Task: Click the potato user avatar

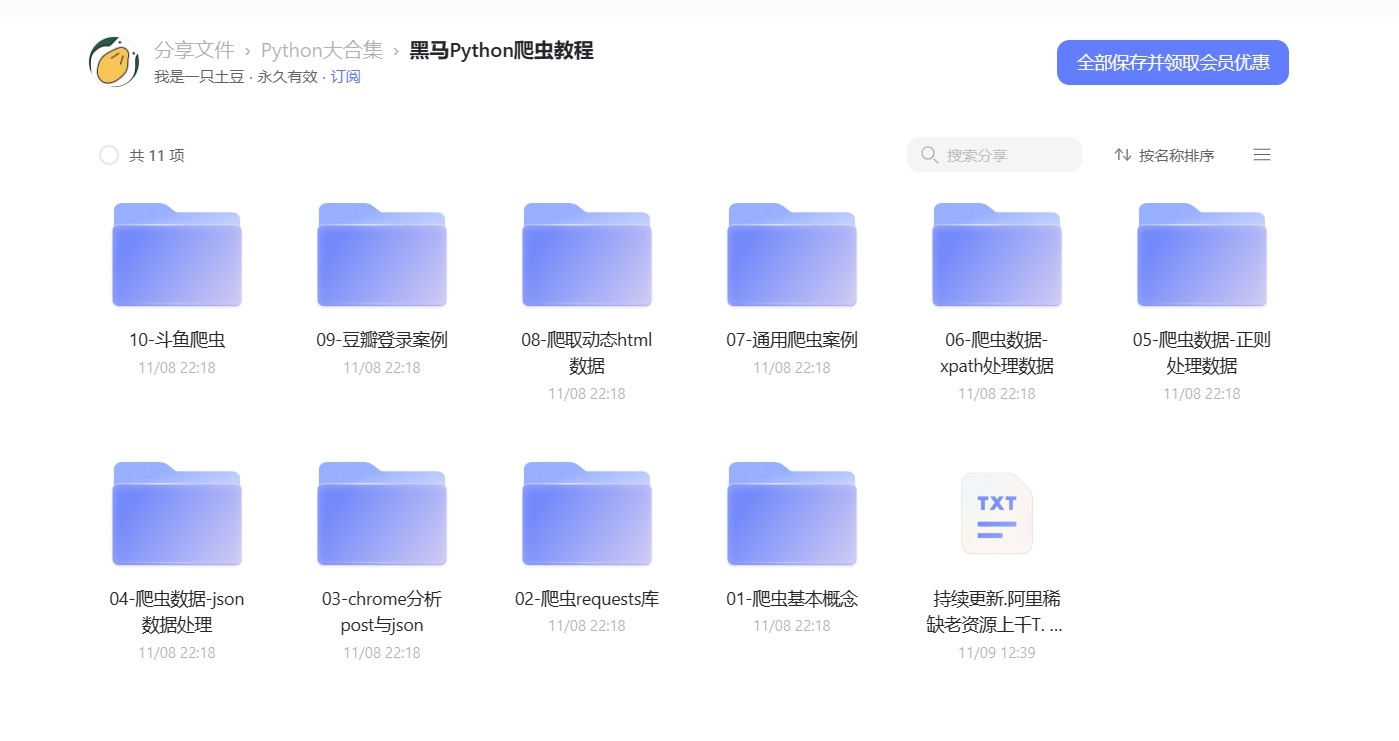Action: pos(114,62)
